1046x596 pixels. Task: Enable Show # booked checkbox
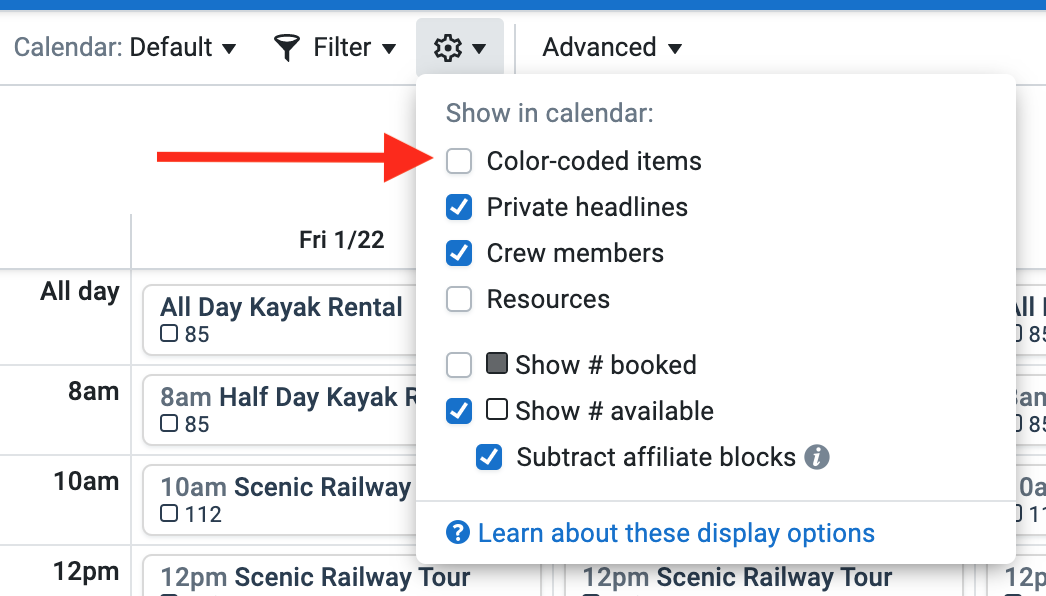point(459,365)
